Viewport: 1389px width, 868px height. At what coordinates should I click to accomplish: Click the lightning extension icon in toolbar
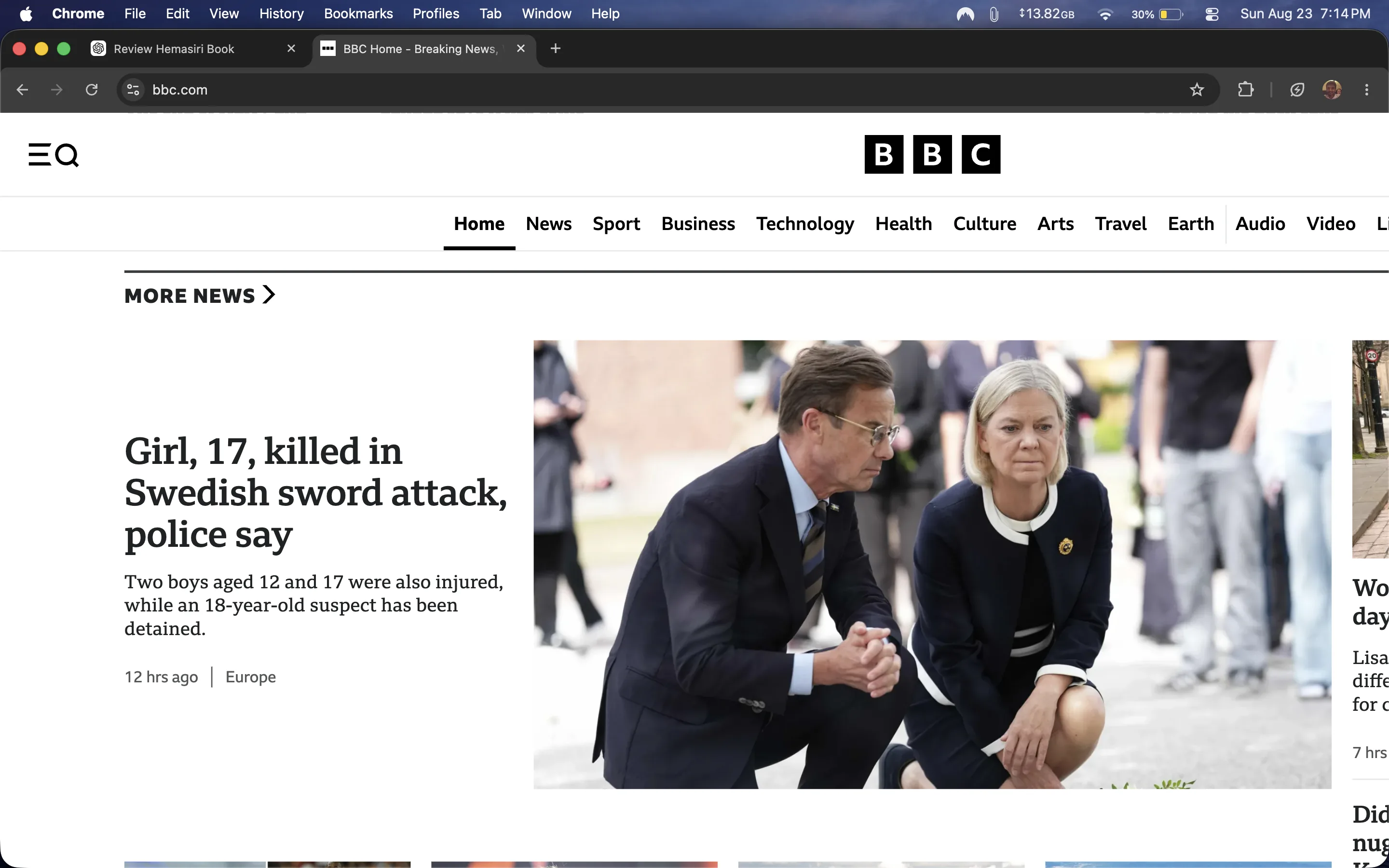[1297, 90]
